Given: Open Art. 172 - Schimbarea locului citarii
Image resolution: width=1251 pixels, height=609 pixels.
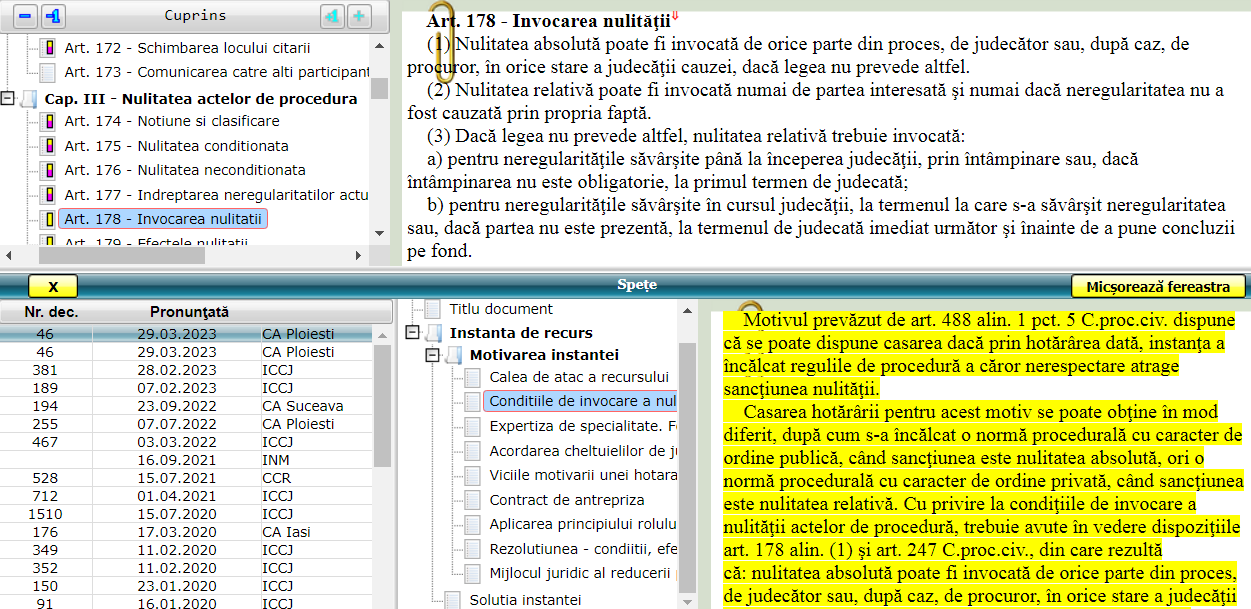Looking at the screenshot, I should (187, 48).
